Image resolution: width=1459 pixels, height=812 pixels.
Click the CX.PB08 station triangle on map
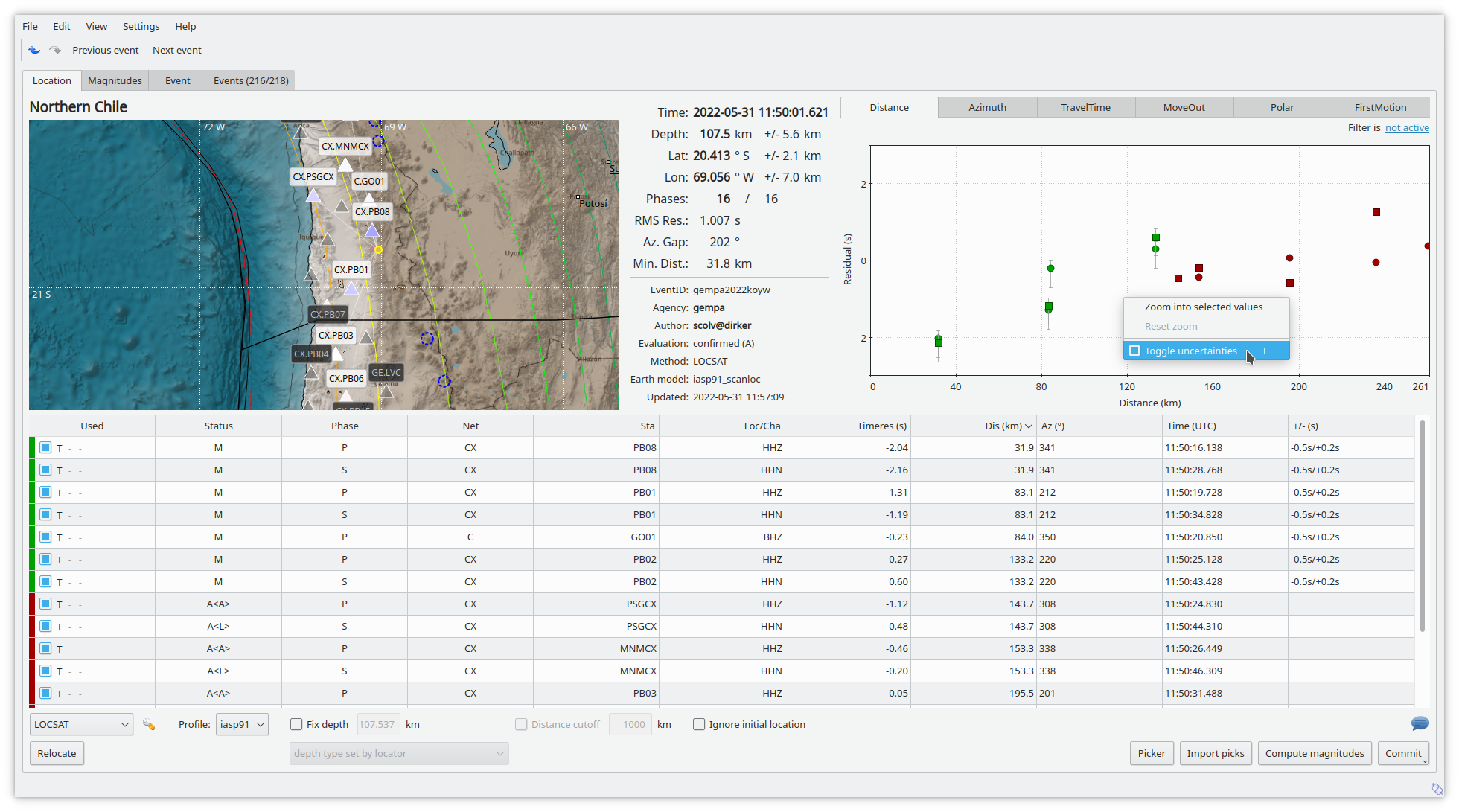(x=371, y=230)
